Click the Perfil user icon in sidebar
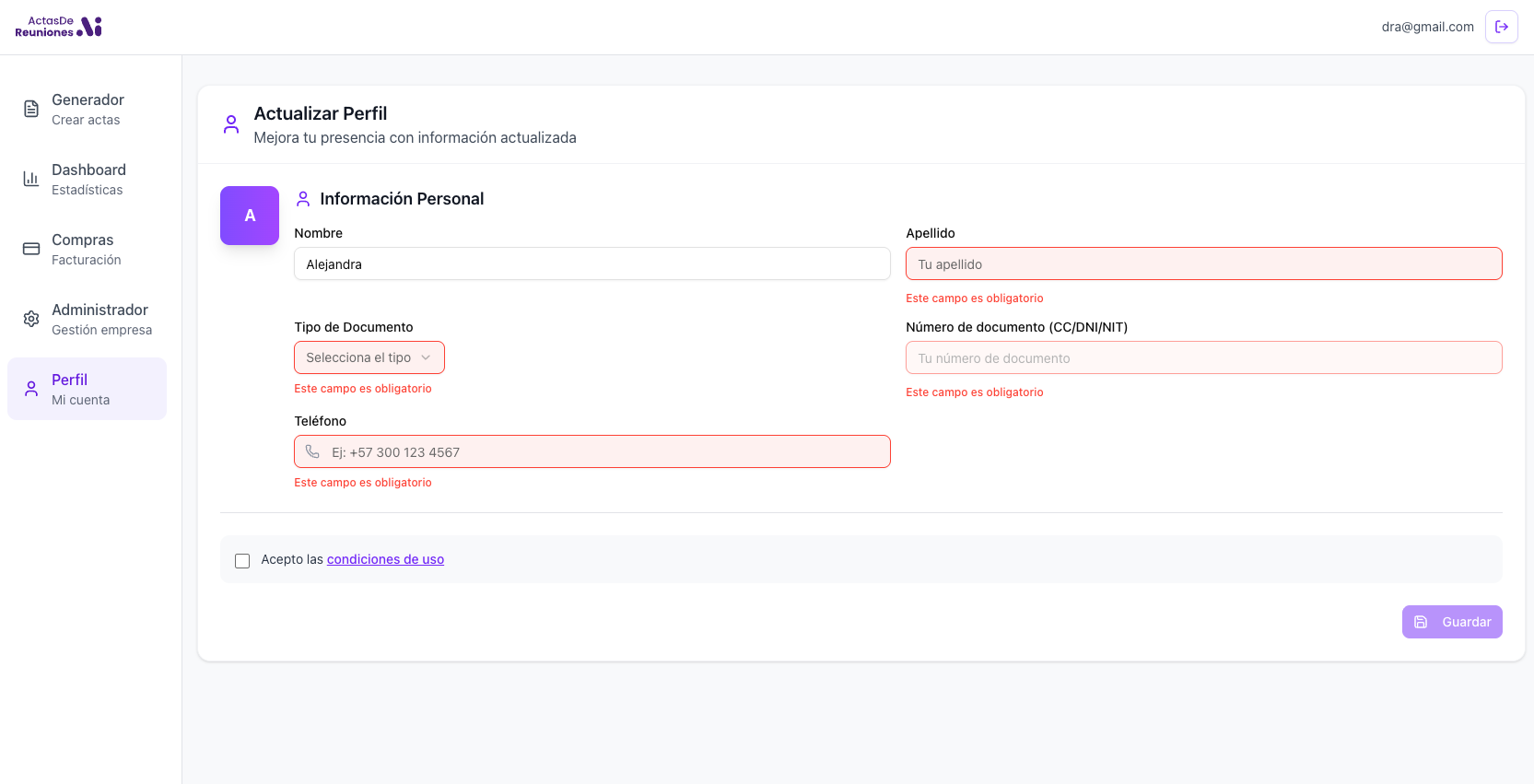The height and width of the screenshot is (784, 1534). [31, 389]
